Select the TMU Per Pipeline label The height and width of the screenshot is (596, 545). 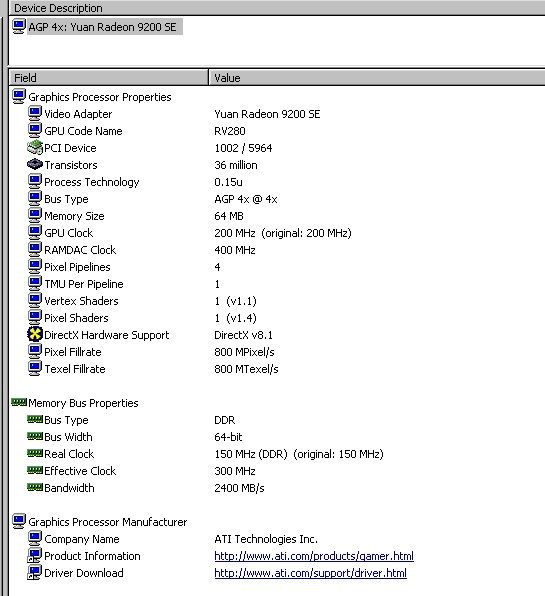pyautogui.click(x=84, y=284)
